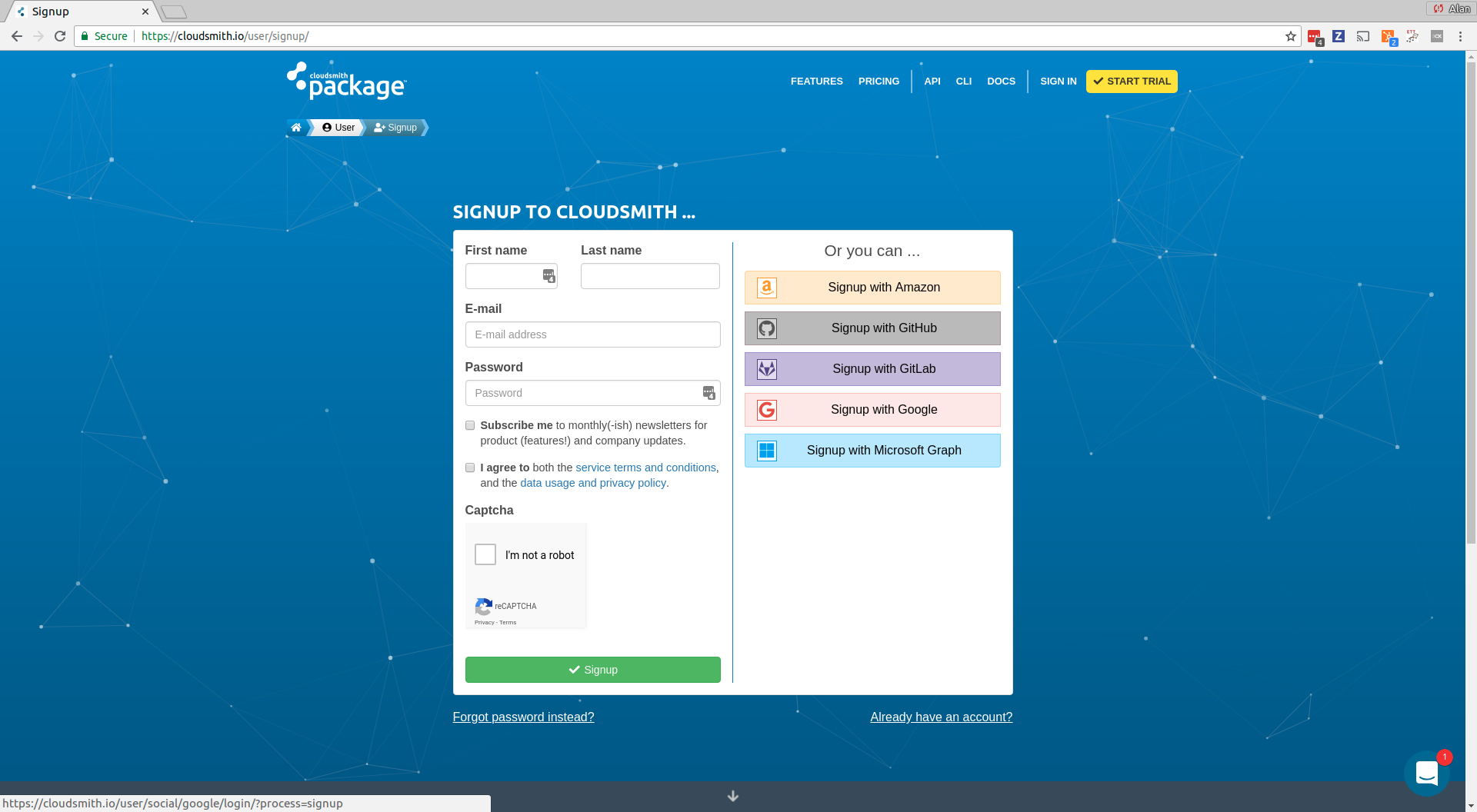This screenshot has width=1477, height=812.
Task: Check the I agree to terms checkbox
Action: click(x=470, y=468)
